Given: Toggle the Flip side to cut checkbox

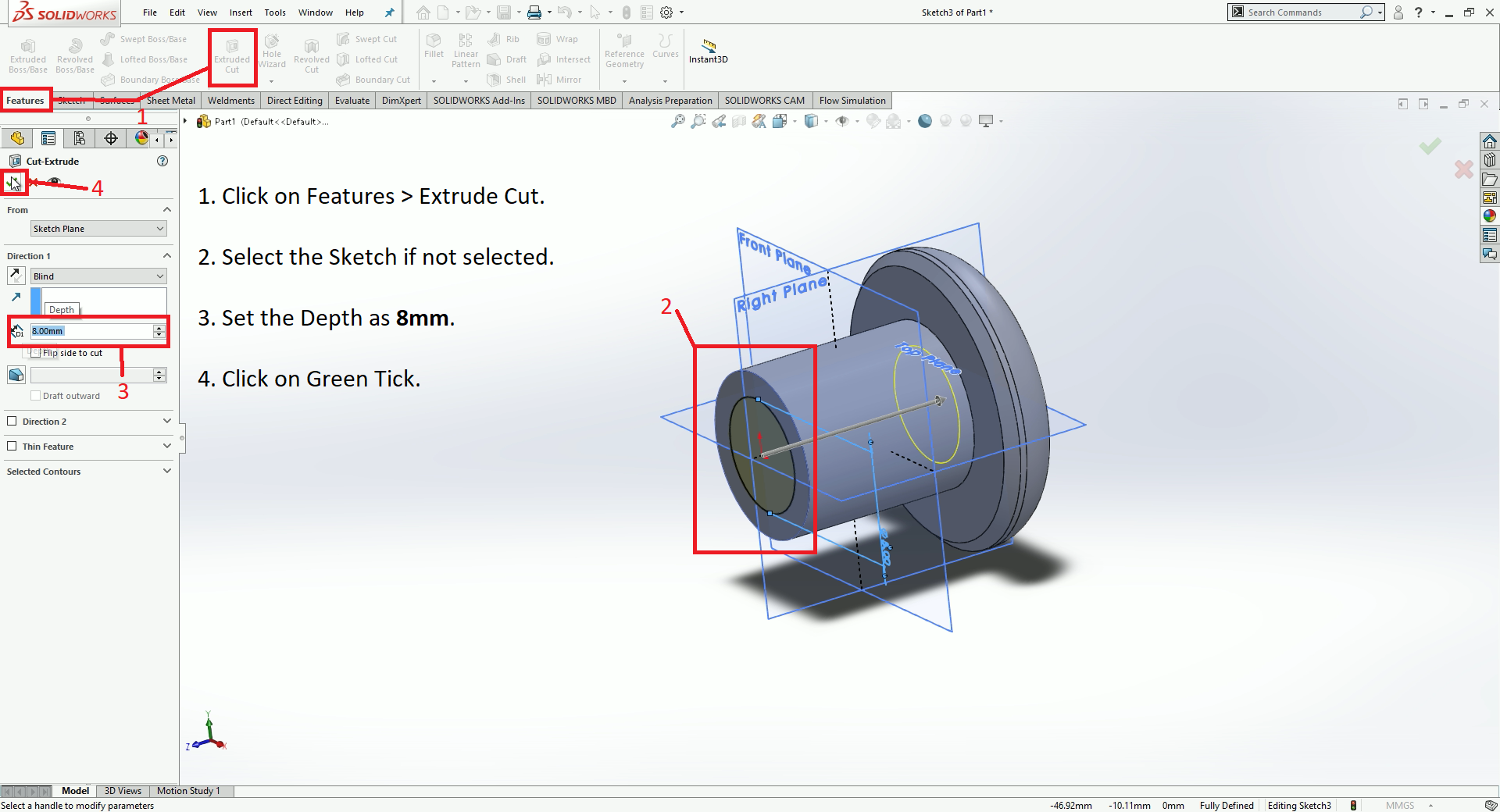Looking at the screenshot, I should (35, 353).
